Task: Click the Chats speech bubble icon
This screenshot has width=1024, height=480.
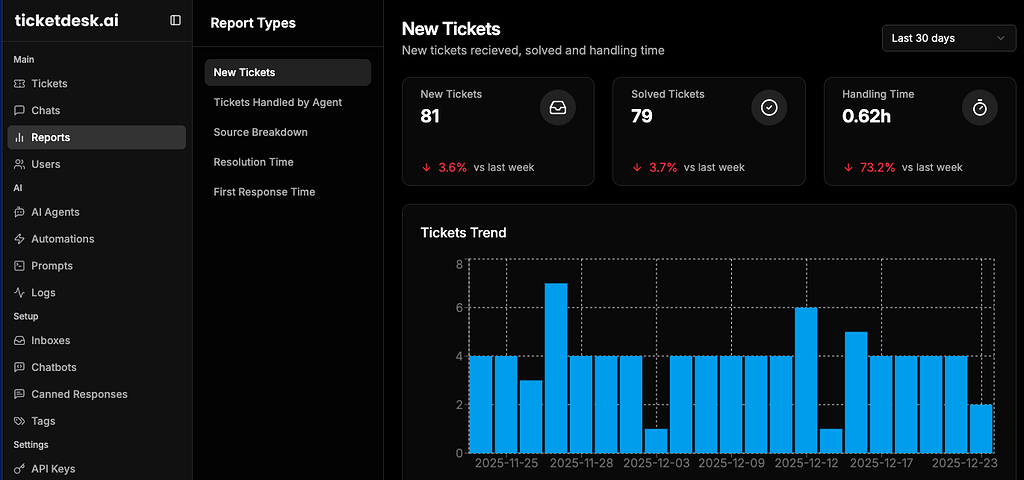Action: coord(20,111)
